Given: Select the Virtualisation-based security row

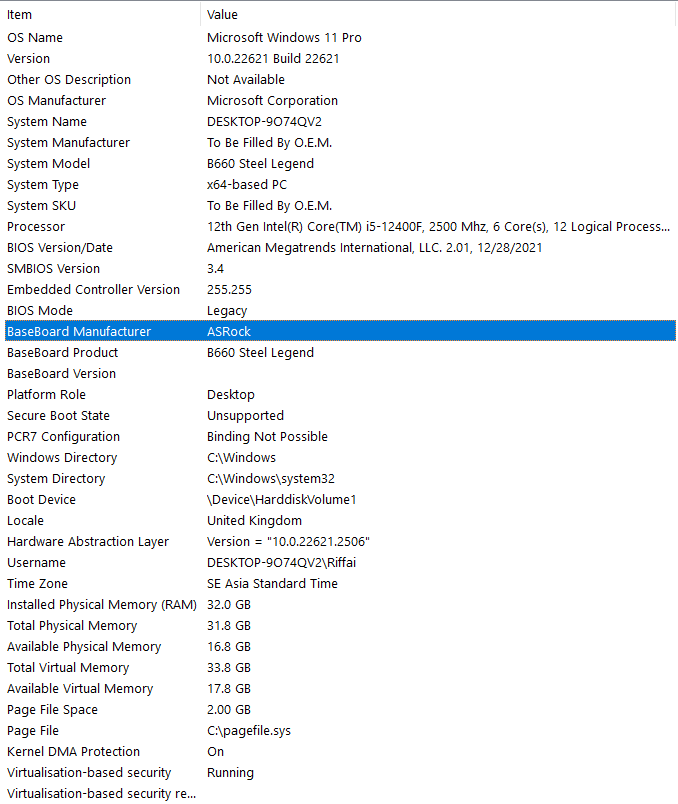Looking at the screenshot, I should (340, 773).
